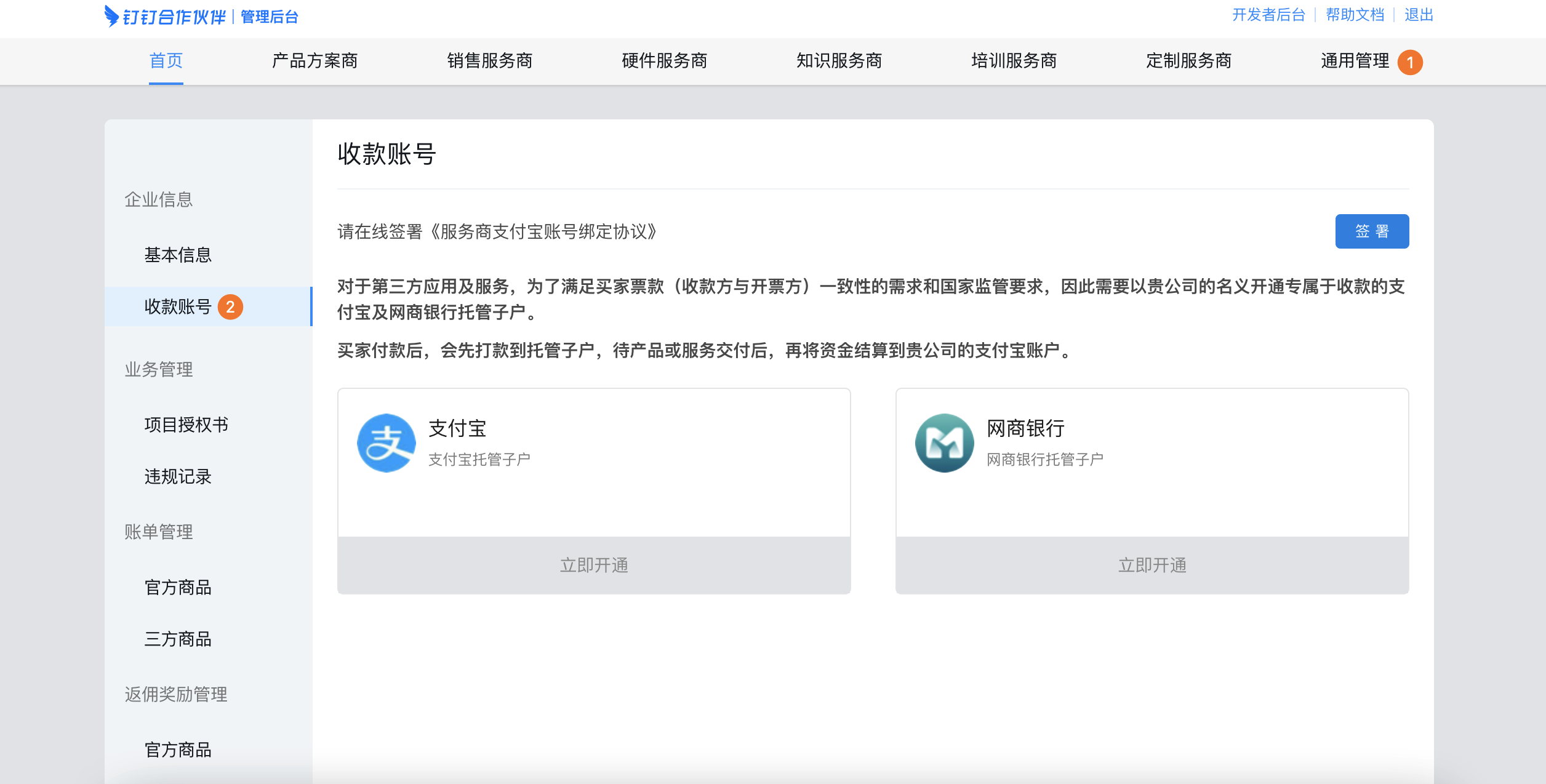Open 项目授权书 in the sidebar
The width and height of the screenshot is (1546, 784).
point(186,425)
